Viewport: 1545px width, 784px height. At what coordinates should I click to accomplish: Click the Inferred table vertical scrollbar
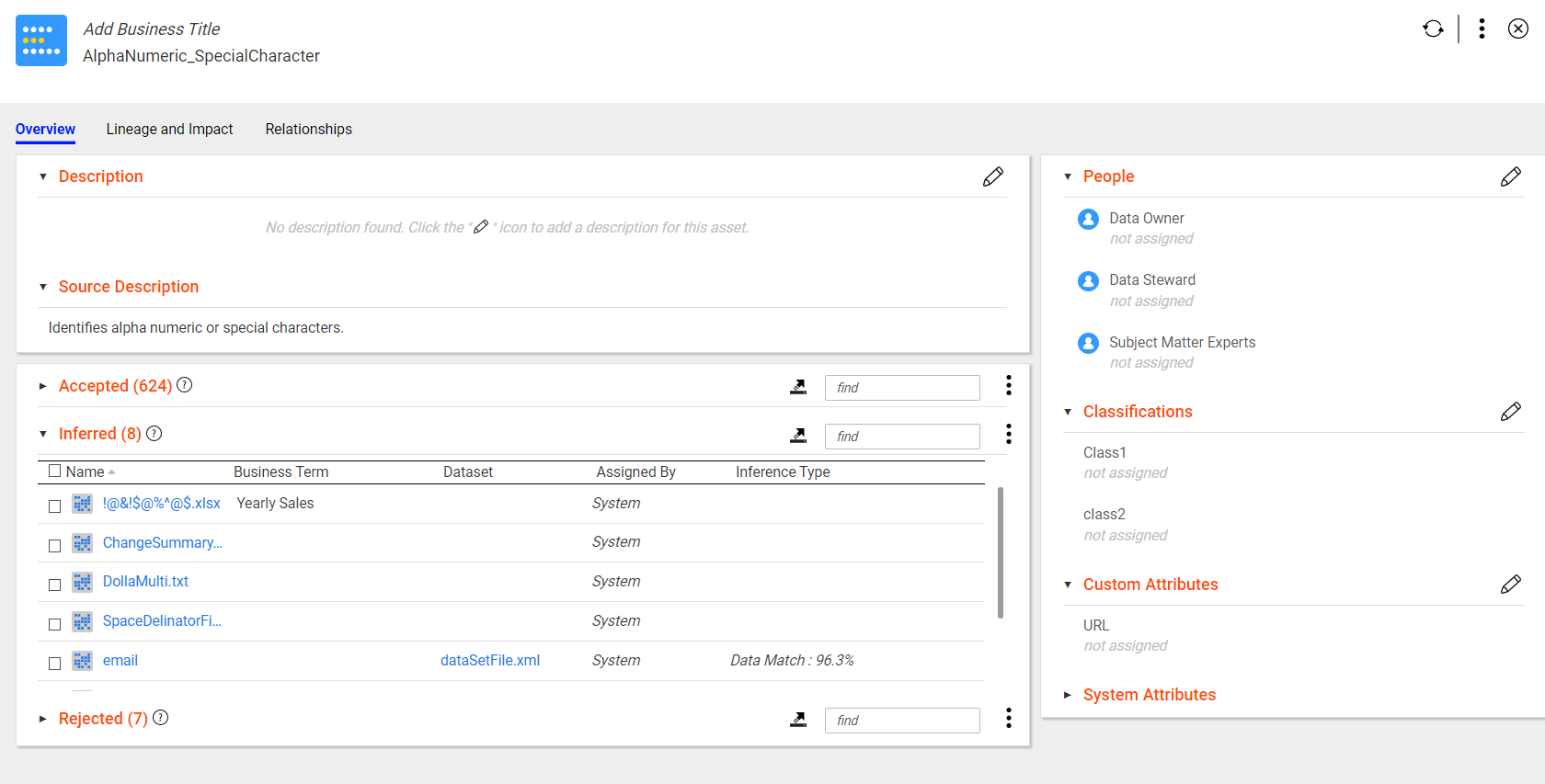coord(1001,553)
